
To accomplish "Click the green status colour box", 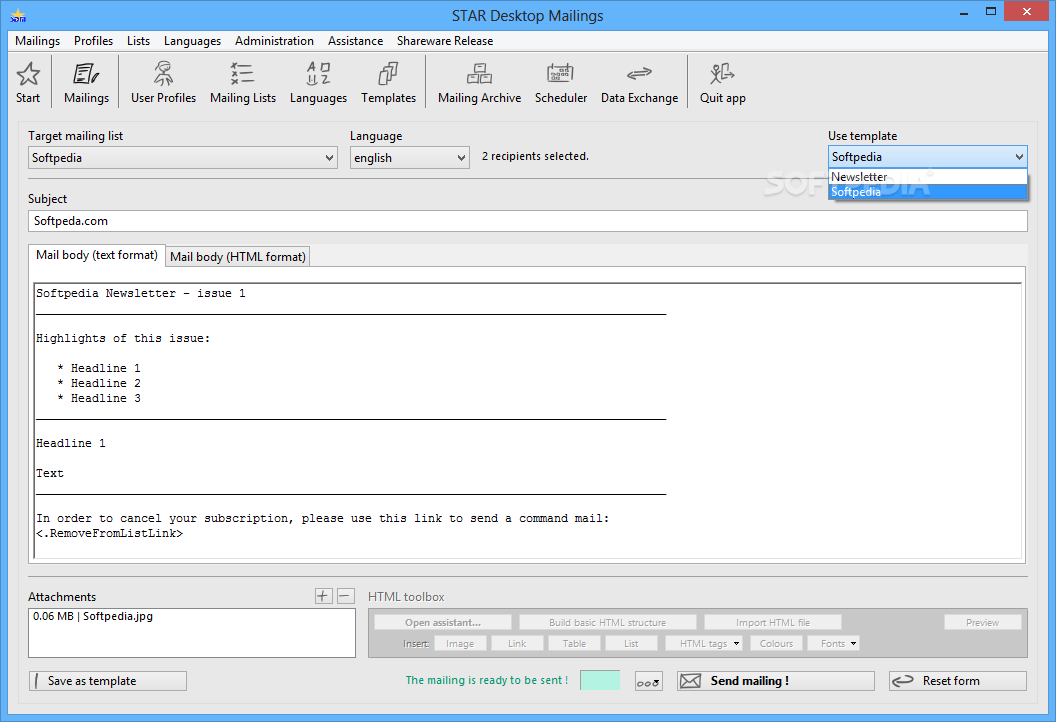I will point(600,680).
